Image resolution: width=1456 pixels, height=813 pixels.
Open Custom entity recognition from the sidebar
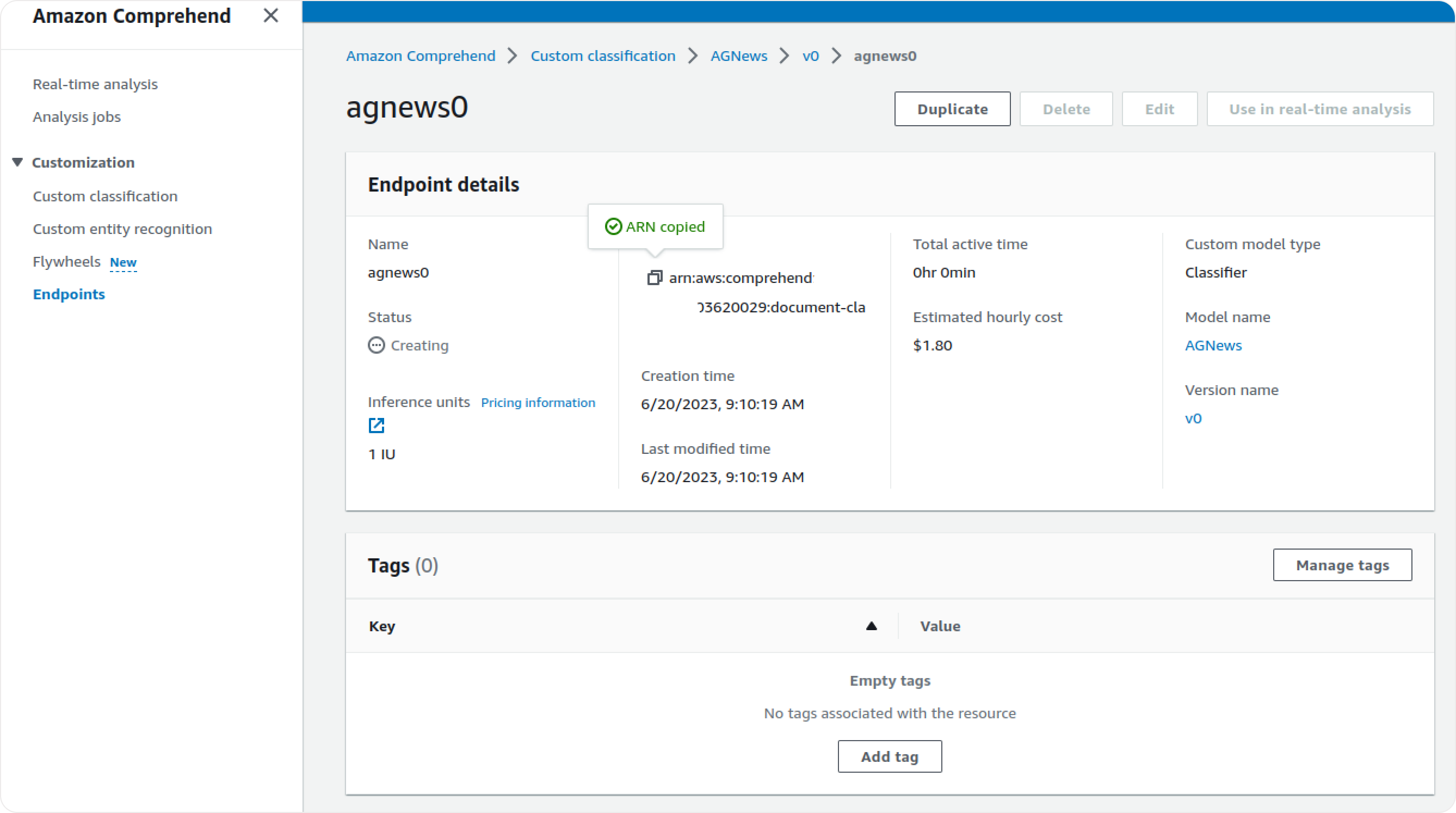[x=122, y=229]
